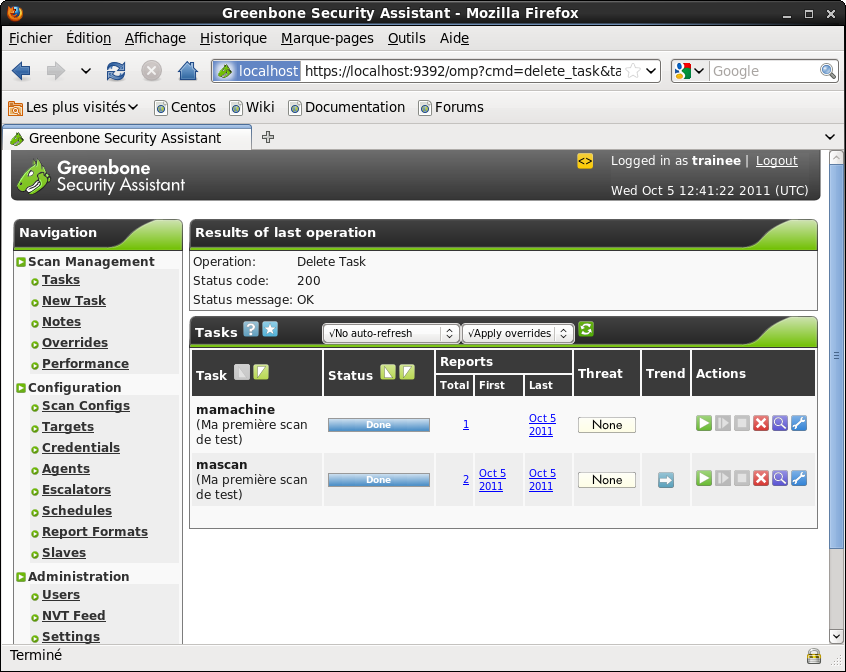The image size is (846, 672).
Task: Delete the mamachine task with red X
Action: coord(761,423)
